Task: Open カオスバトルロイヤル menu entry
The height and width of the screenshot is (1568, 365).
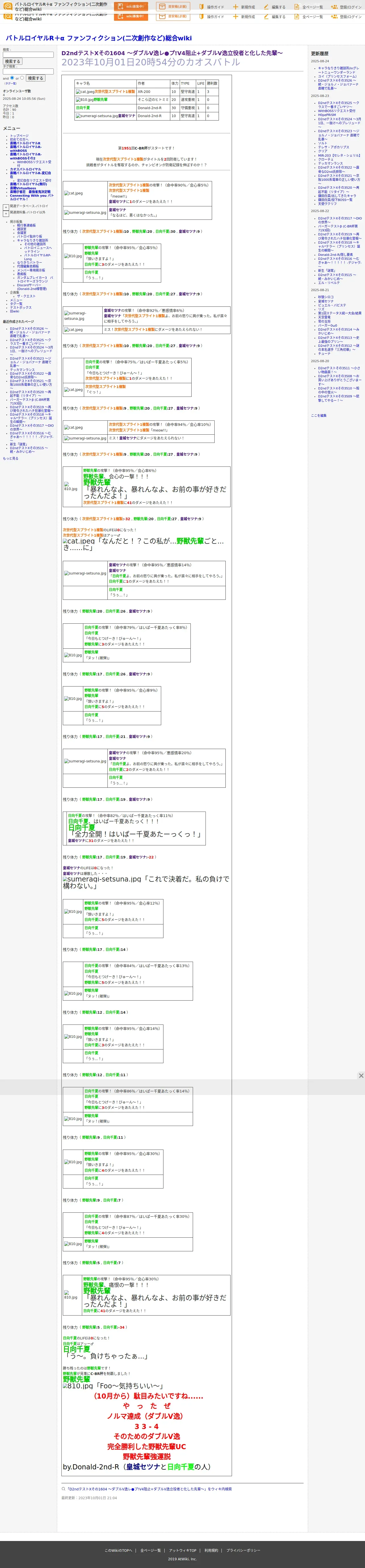Action: tap(26, 169)
